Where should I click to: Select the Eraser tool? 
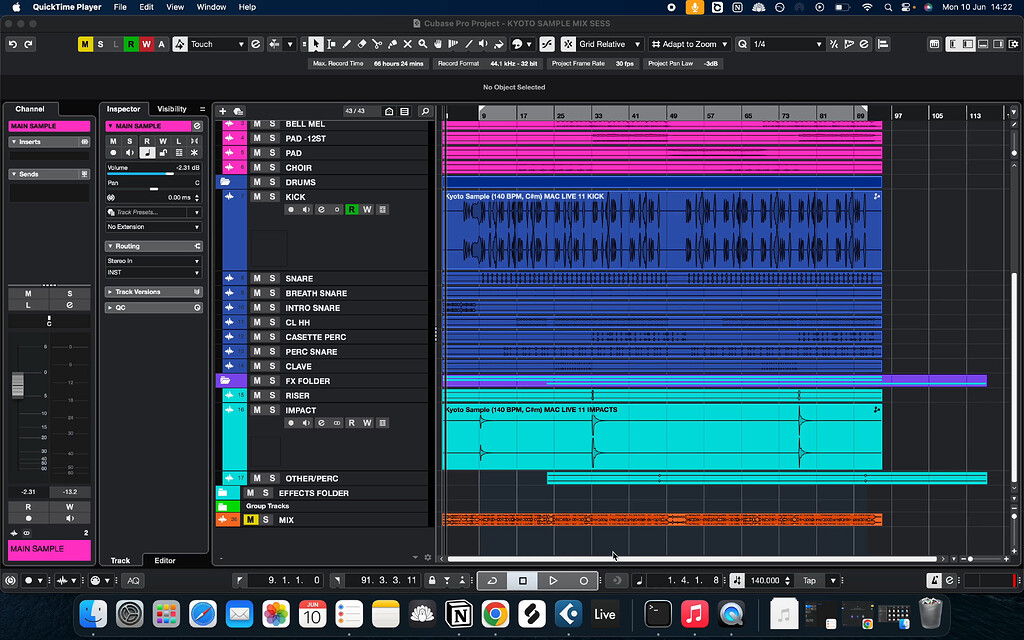click(x=361, y=44)
